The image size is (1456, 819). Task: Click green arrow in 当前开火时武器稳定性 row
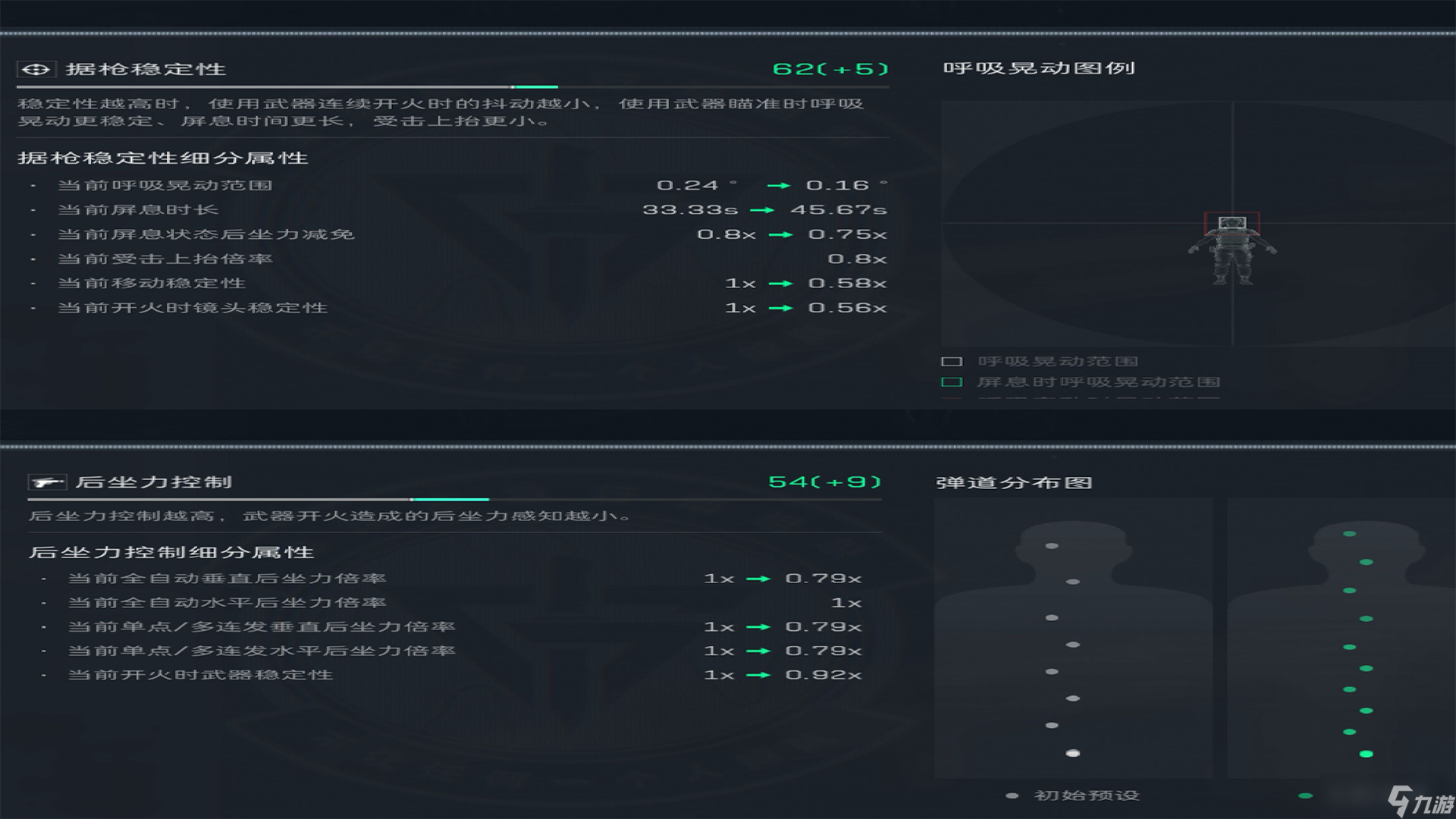758,675
